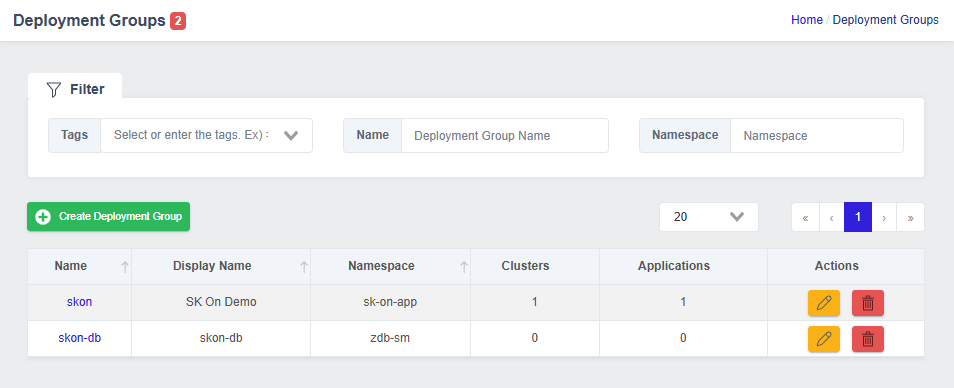Go to the next page arrow
The image size is (954, 388).
(884, 217)
